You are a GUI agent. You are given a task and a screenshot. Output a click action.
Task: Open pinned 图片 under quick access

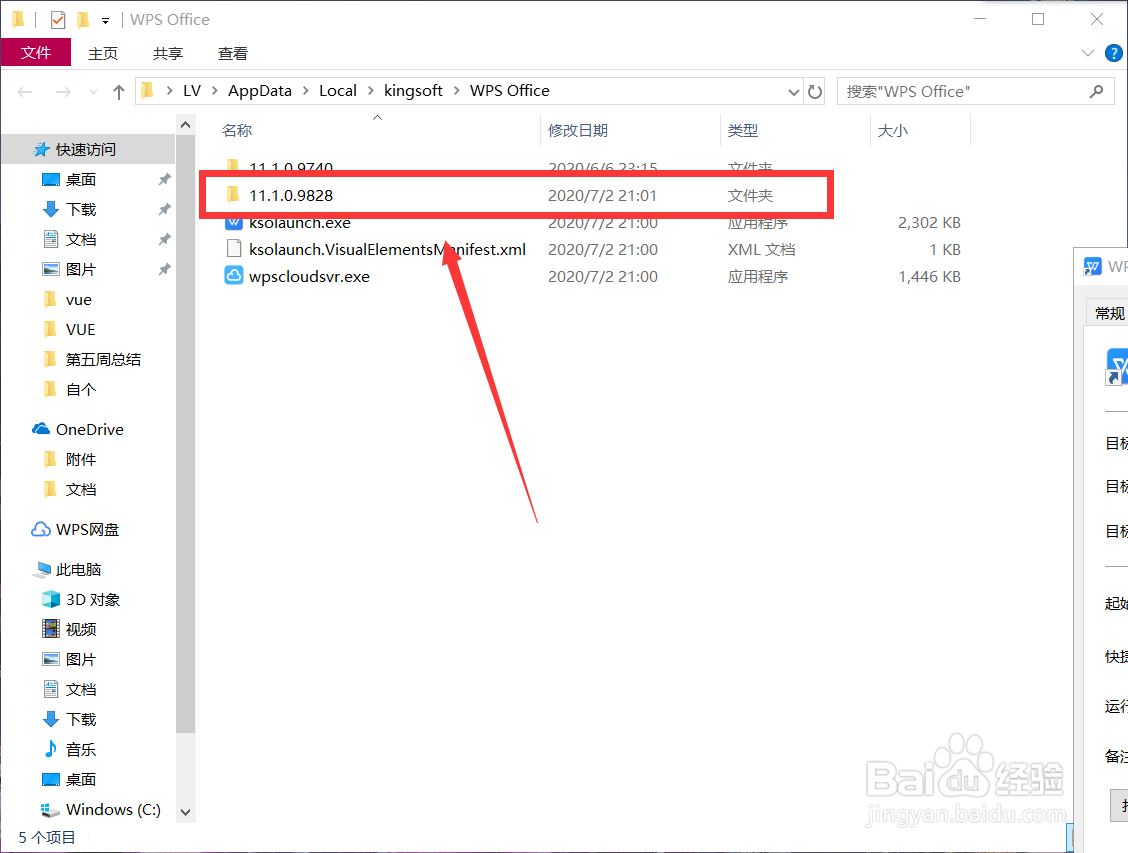[81, 270]
